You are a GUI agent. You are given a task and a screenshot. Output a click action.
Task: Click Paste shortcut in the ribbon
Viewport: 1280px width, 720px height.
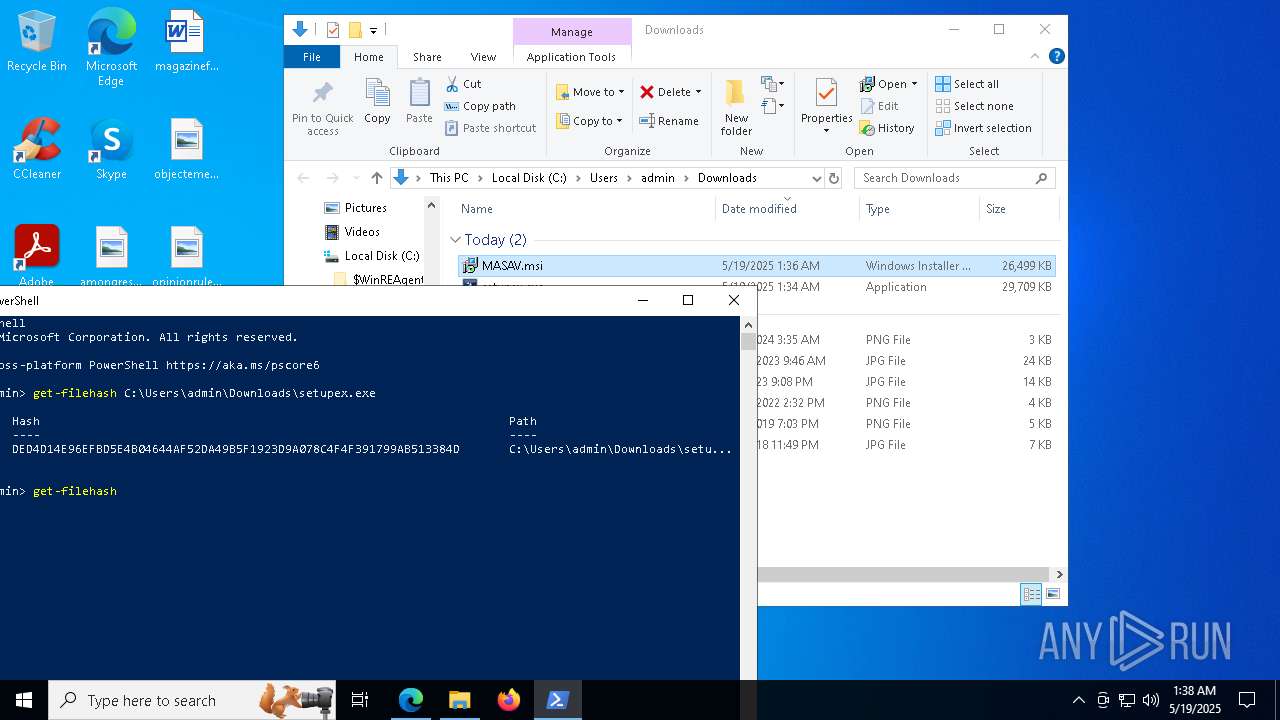click(x=490, y=128)
